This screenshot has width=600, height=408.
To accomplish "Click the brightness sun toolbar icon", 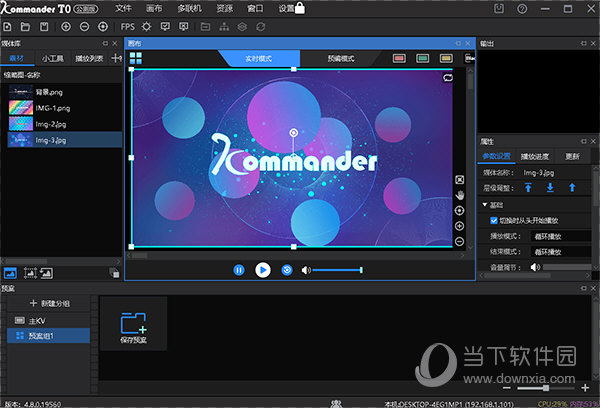I will pos(146,27).
